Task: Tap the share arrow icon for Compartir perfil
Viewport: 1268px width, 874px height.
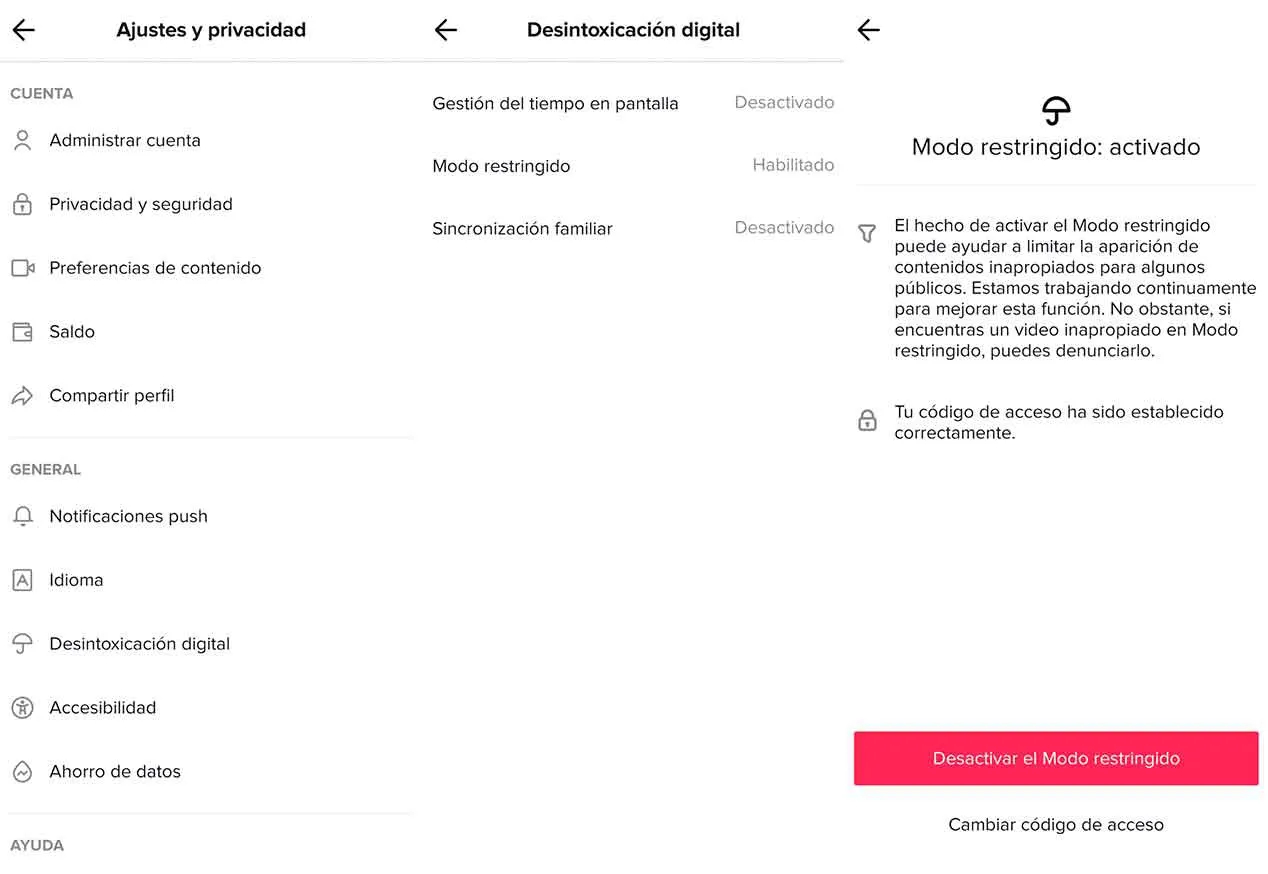Action: (22, 396)
